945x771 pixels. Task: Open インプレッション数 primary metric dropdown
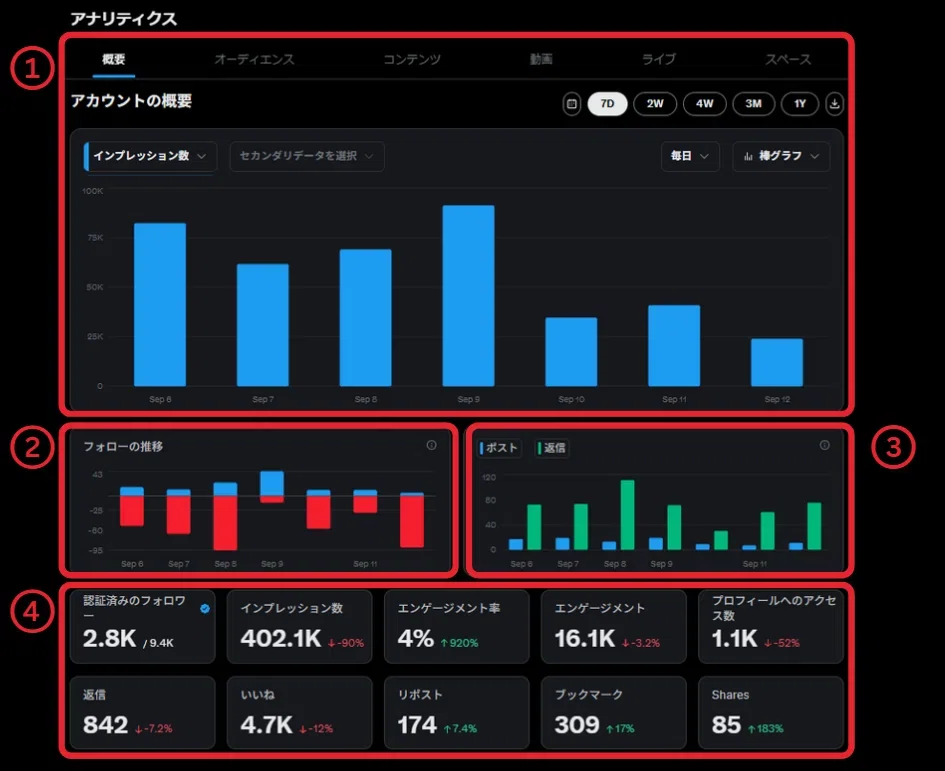(x=150, y=156)
